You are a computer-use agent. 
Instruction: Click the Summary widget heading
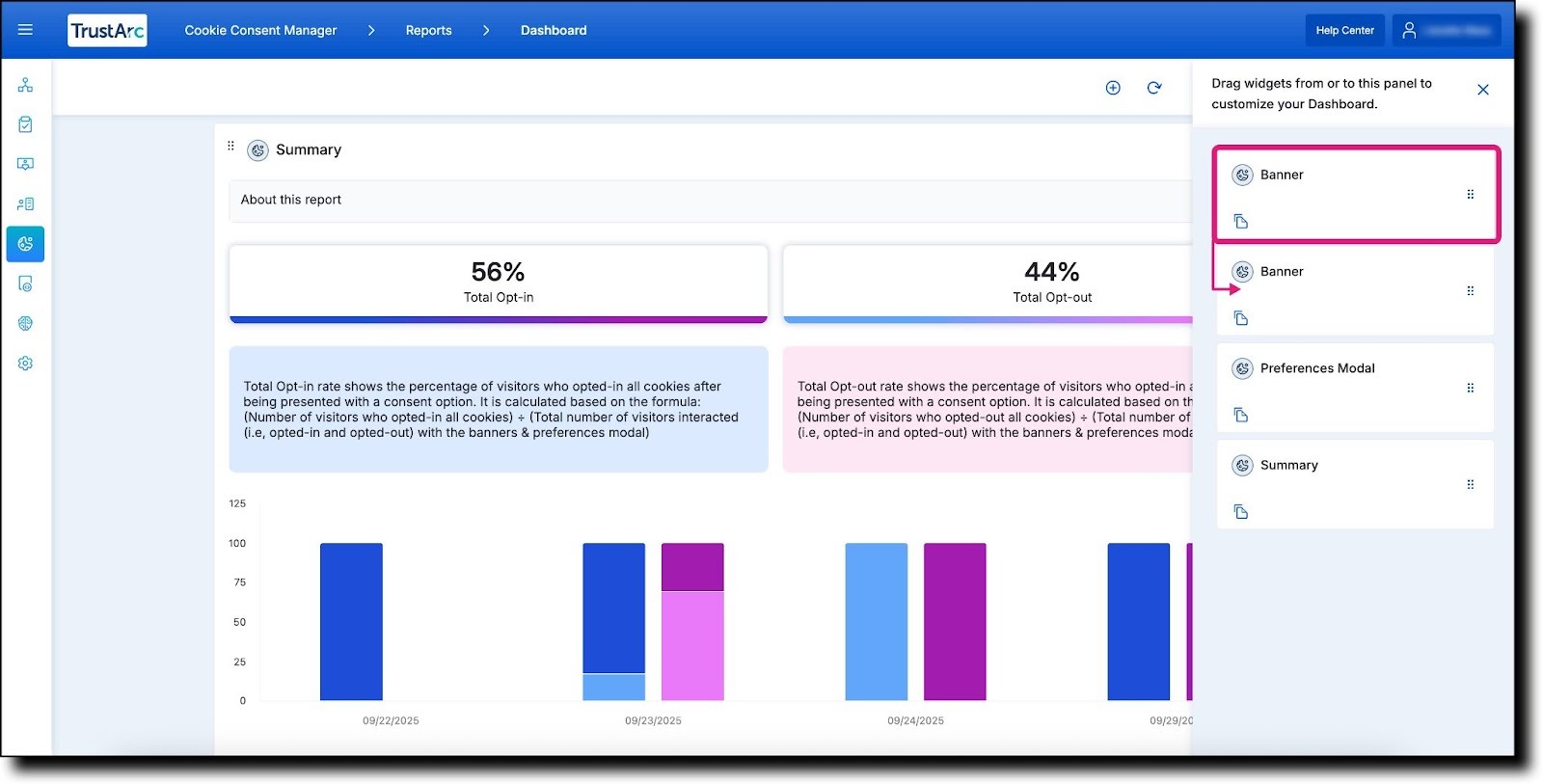point(309,150)
